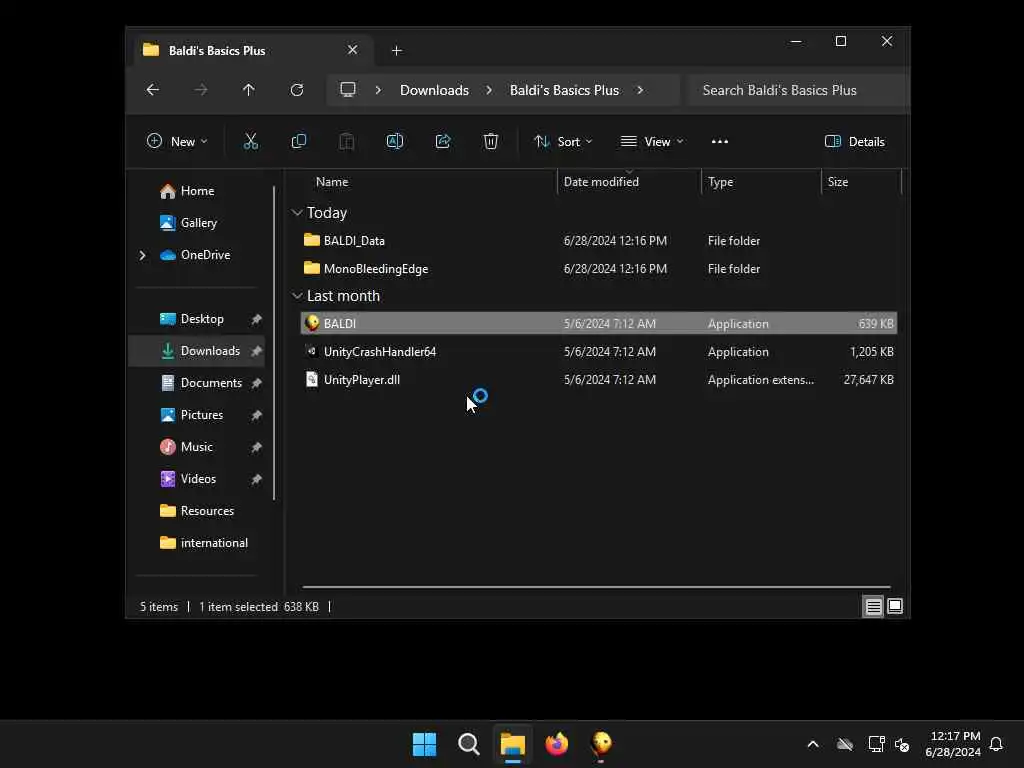Open taskbar Search
Viewport: 1024px width, 768px height.
pos(468,744)
